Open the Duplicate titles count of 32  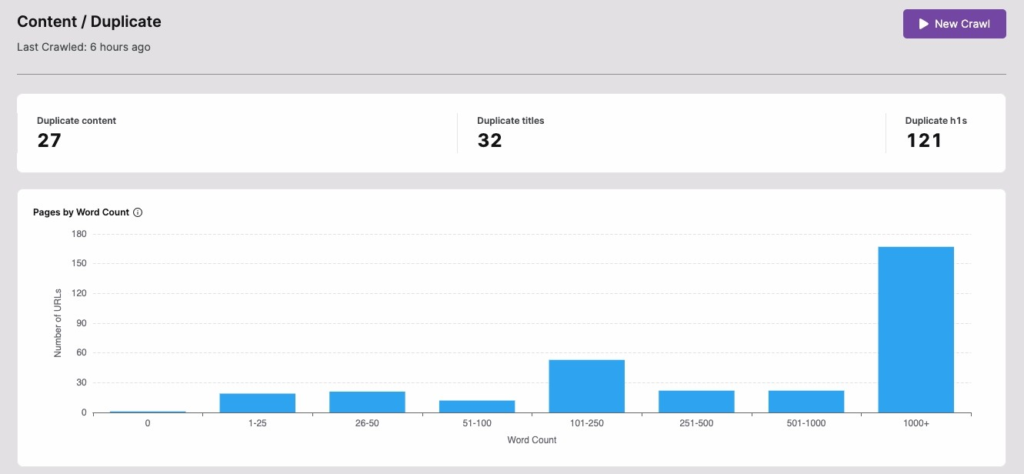coord(489,141)
